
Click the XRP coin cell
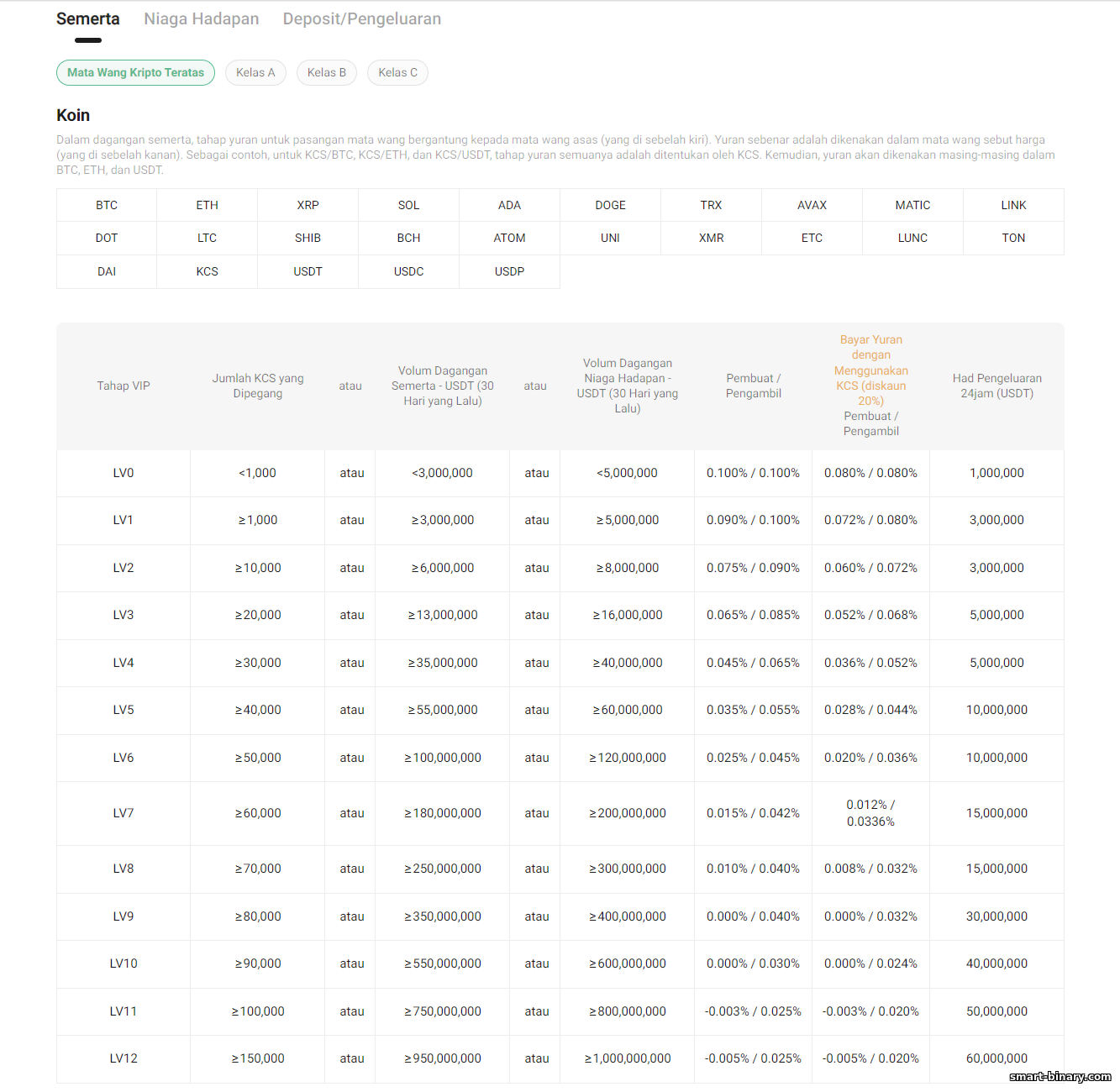[308, 205]
